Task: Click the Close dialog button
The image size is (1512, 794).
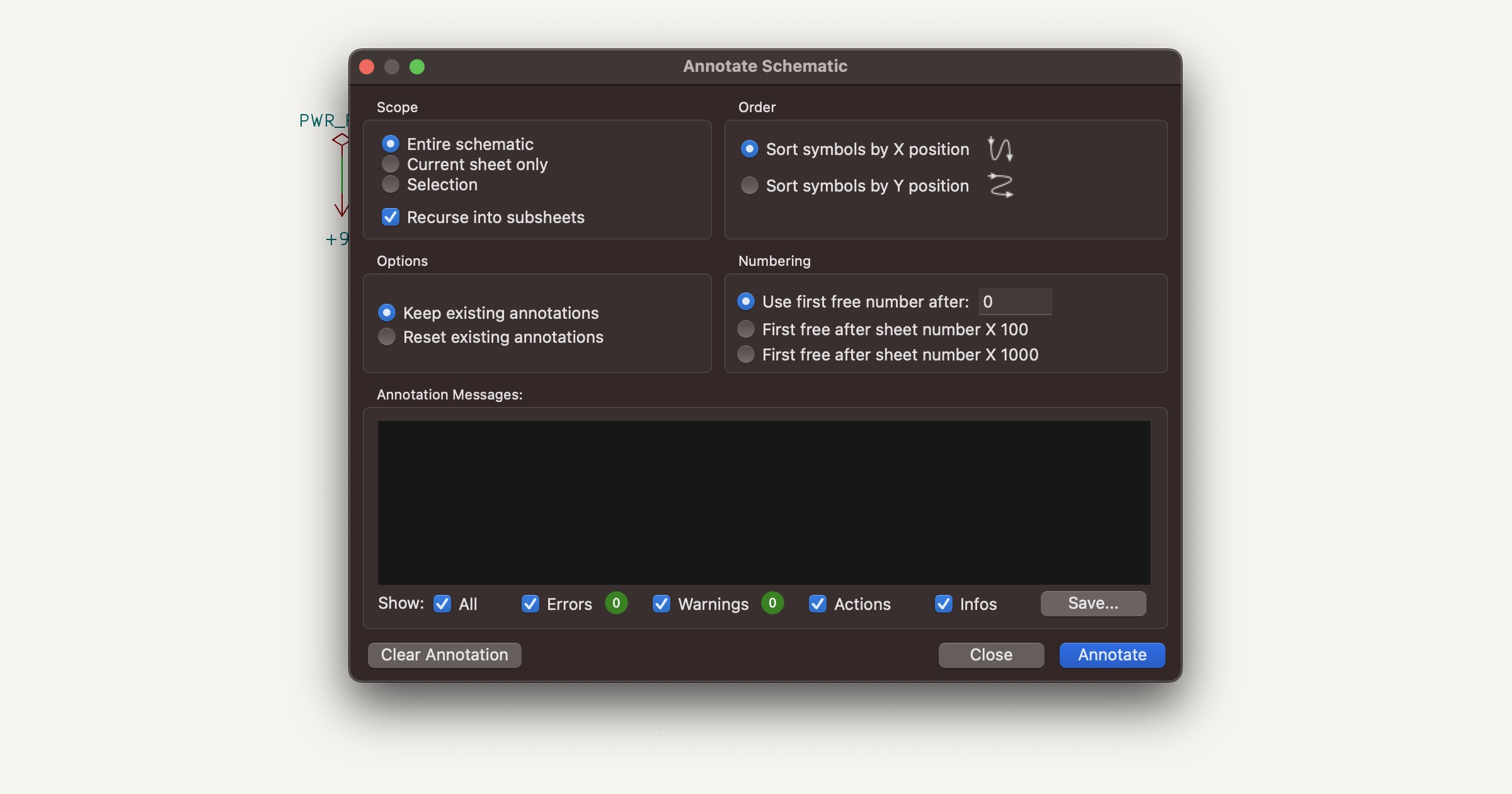Action: (x=991, y=654)
